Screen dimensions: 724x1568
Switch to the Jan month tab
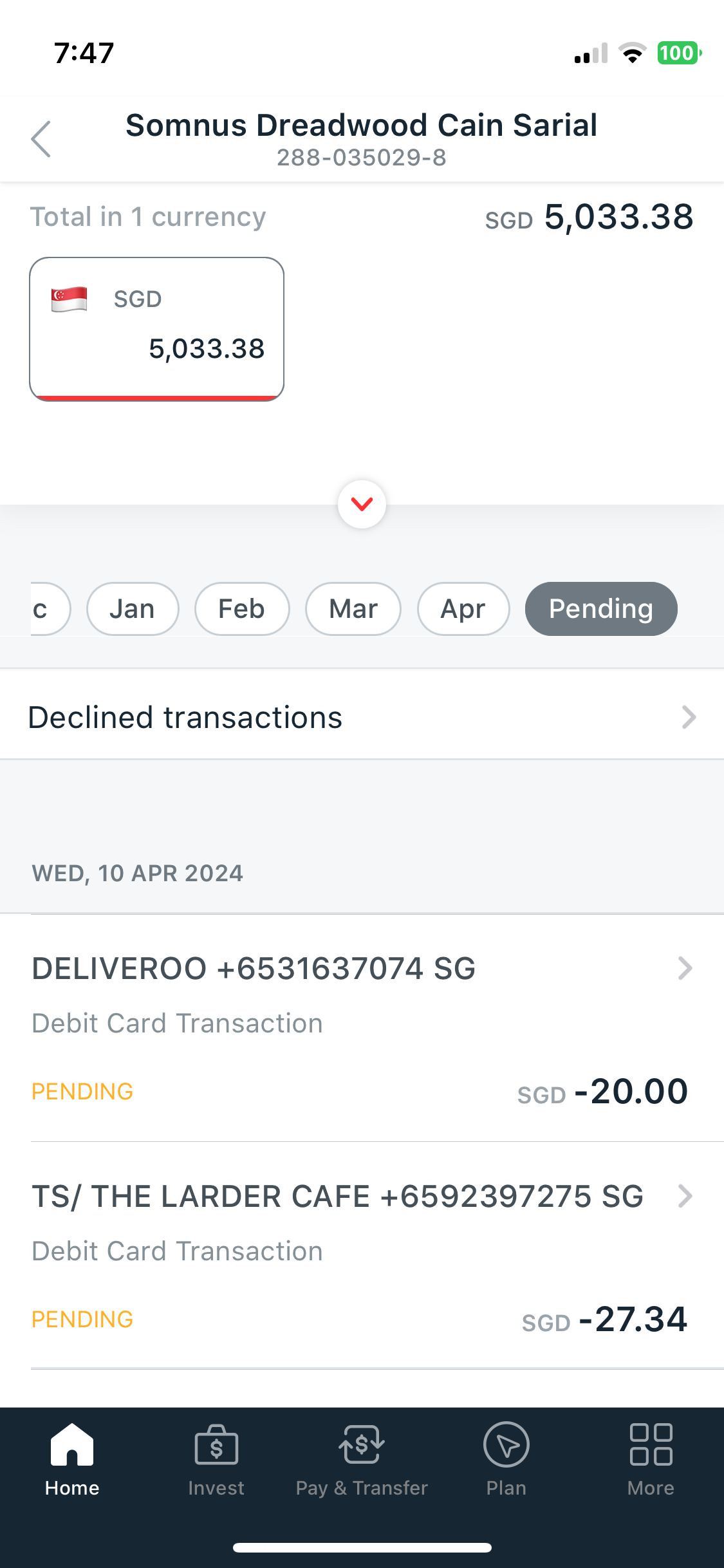133,609
